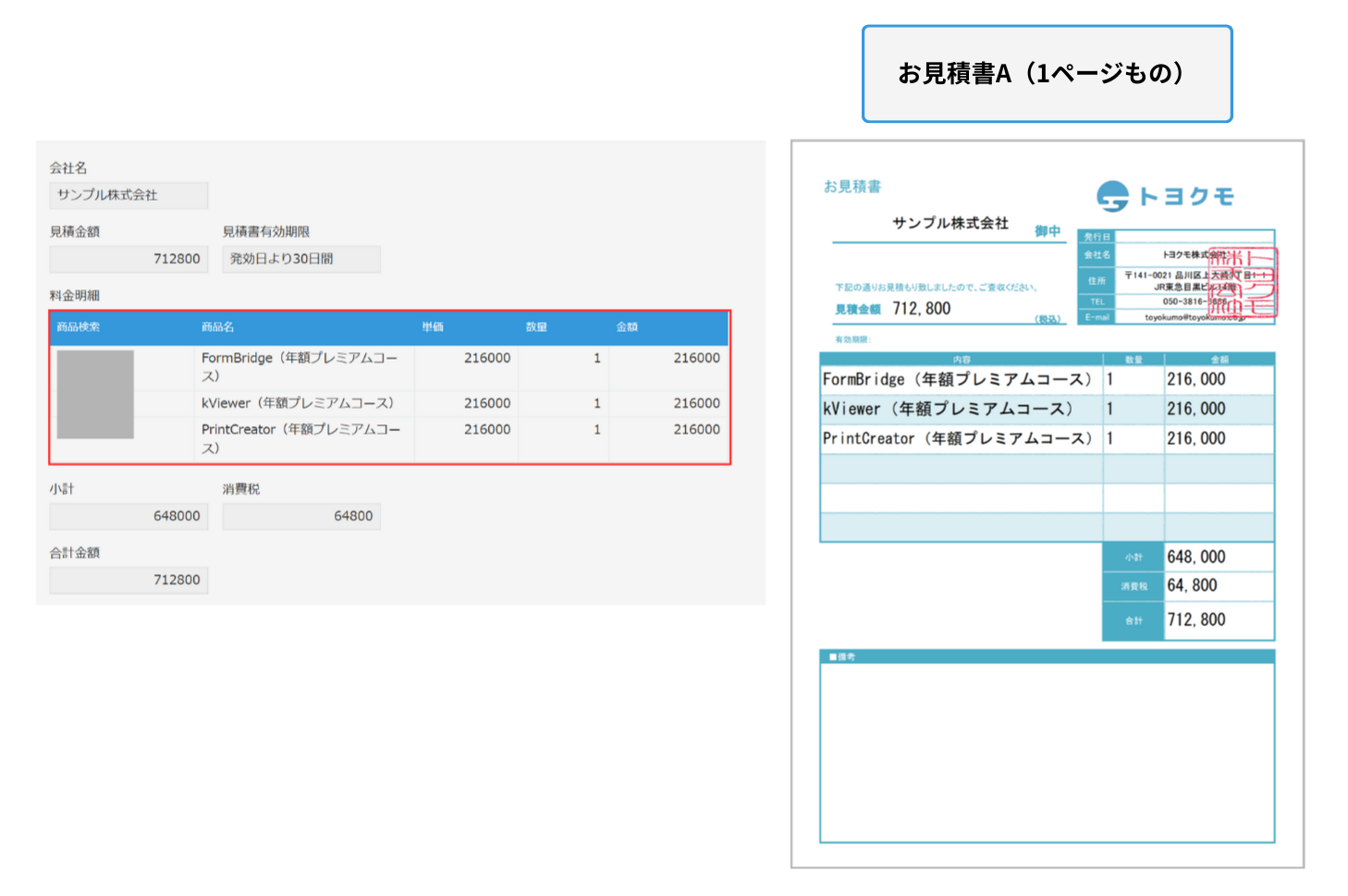1348x896 pixels.
Task: Select the kViewer product name cell in the form
Action: click(298, 403)
